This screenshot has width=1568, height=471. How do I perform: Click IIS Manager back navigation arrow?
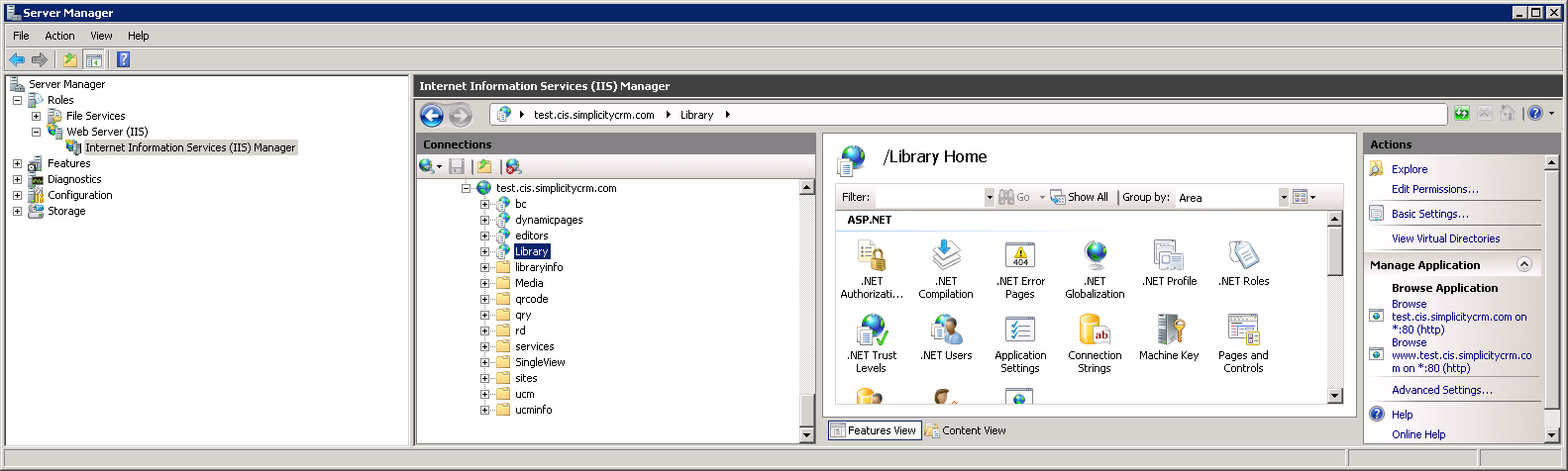[x=432, y=116]
